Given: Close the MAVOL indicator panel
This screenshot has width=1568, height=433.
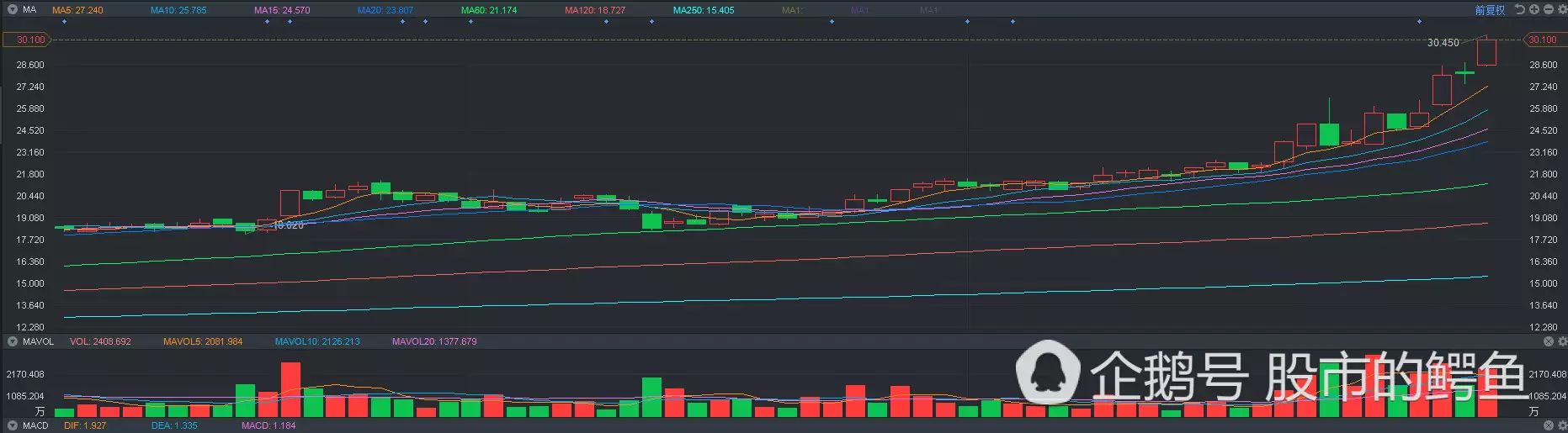Looking at the screenshot, I should pyautogui.click(x=1548, y=341).
